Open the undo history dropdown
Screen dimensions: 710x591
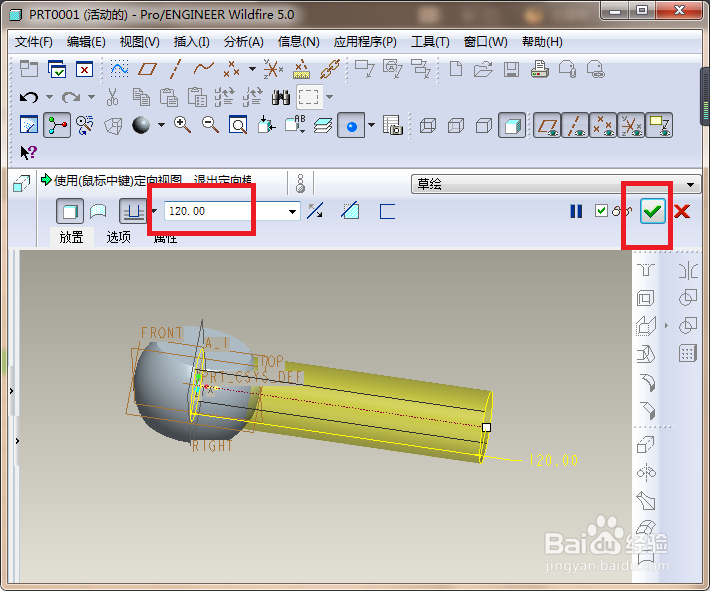pos(49,97)
